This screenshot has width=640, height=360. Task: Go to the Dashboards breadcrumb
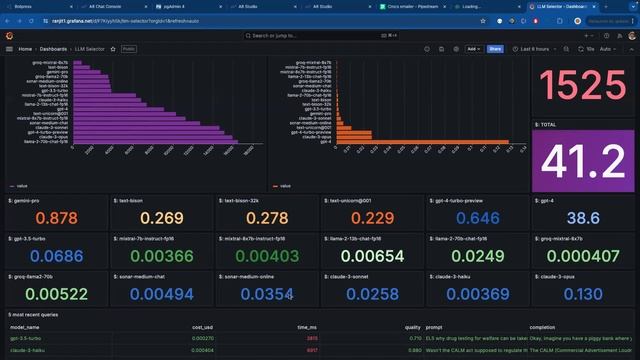pos(53,49)
